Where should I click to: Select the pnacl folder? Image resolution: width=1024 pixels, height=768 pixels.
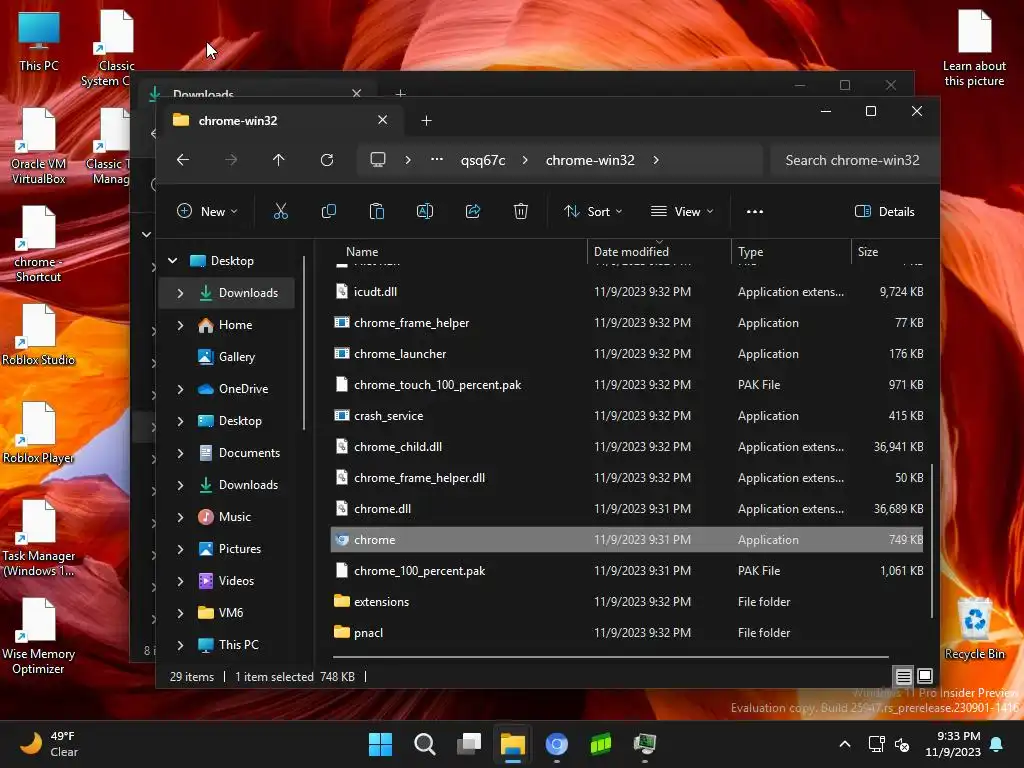pyautogui.click(x=627, y=632)
